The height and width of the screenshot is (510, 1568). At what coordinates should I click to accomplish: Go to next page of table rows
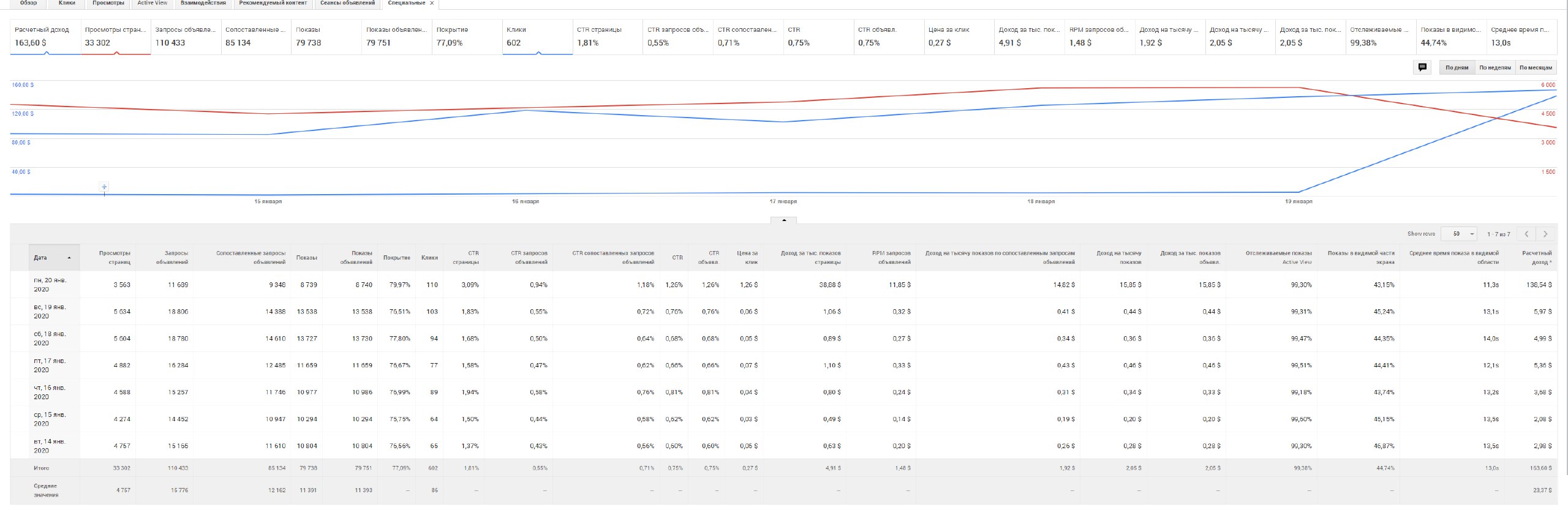[x=1545, y=234]
